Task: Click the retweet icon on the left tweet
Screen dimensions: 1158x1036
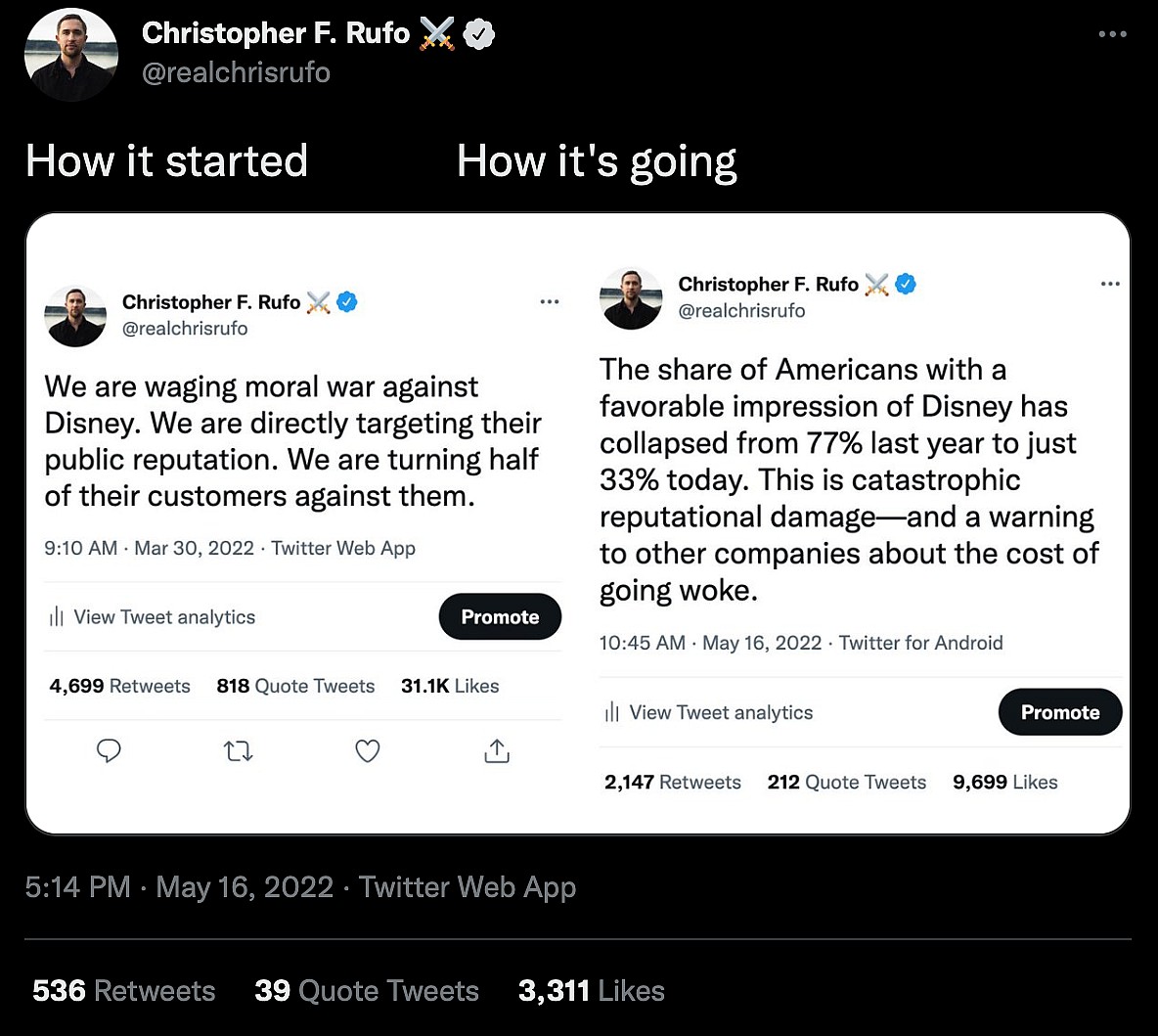Action: point(239,751)
